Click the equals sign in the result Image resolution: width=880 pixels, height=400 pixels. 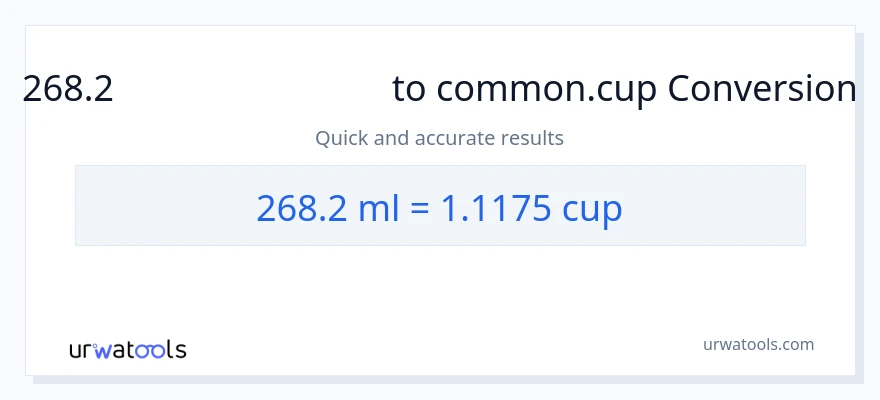tap(420, 208)
